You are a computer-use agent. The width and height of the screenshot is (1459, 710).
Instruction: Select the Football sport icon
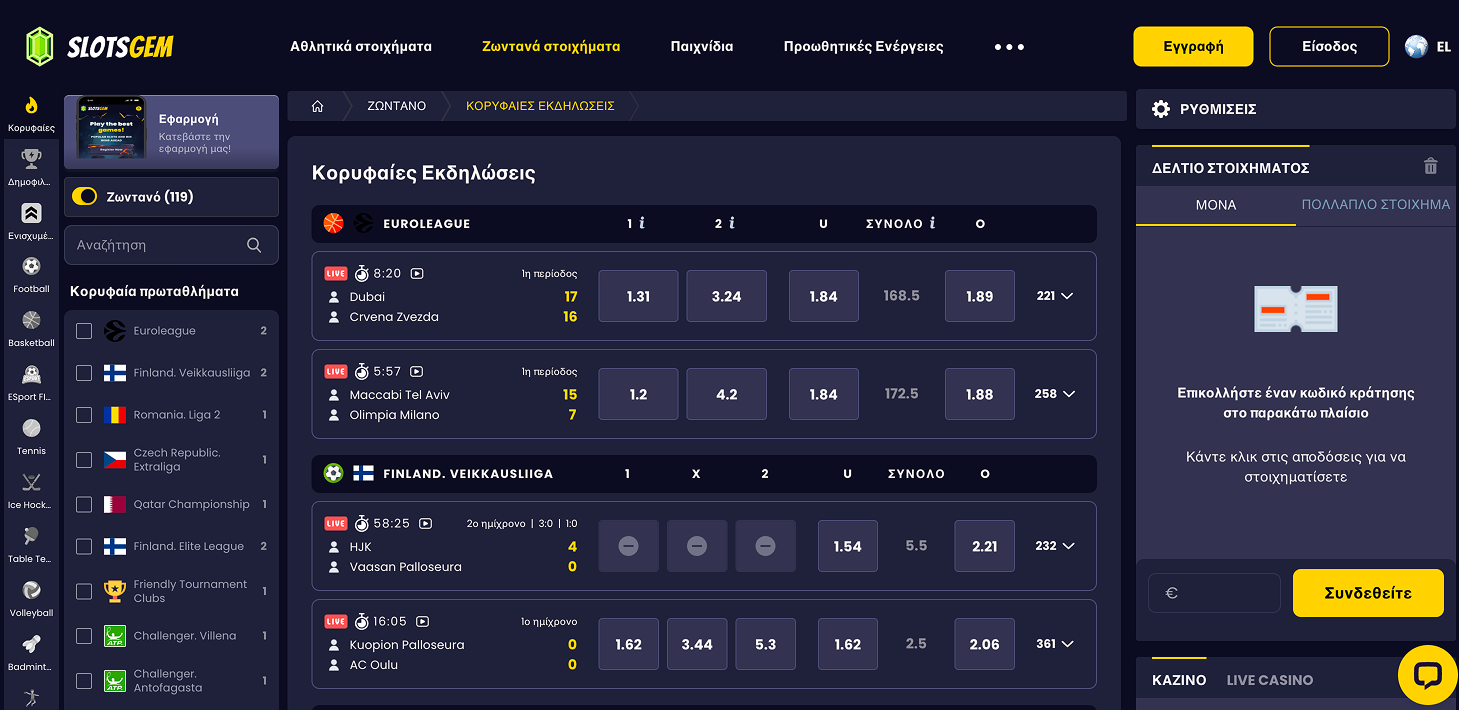pos(31,267)
